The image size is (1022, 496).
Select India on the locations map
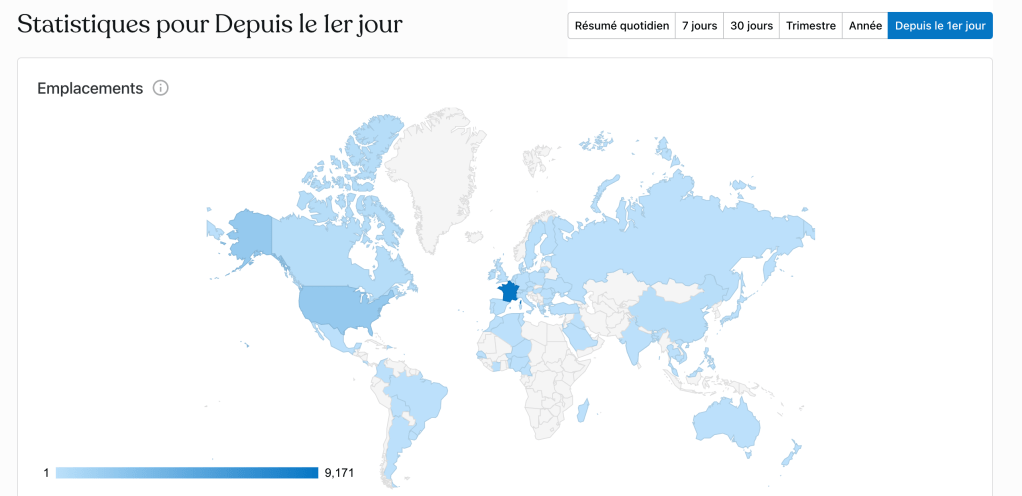point(632,340)
